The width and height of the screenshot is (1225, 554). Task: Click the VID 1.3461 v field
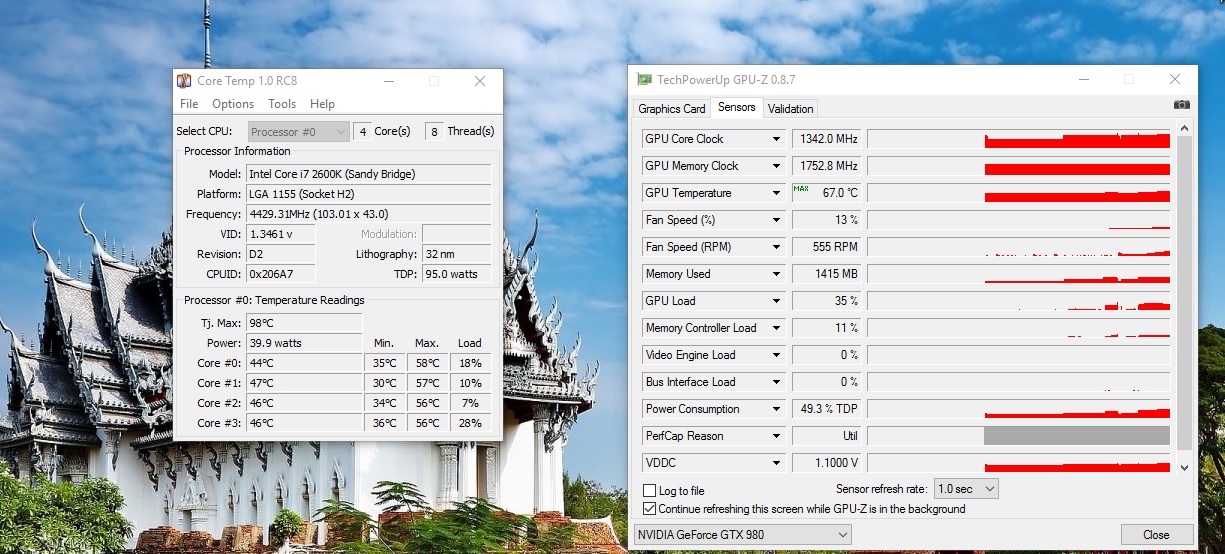tap(281, 234)
